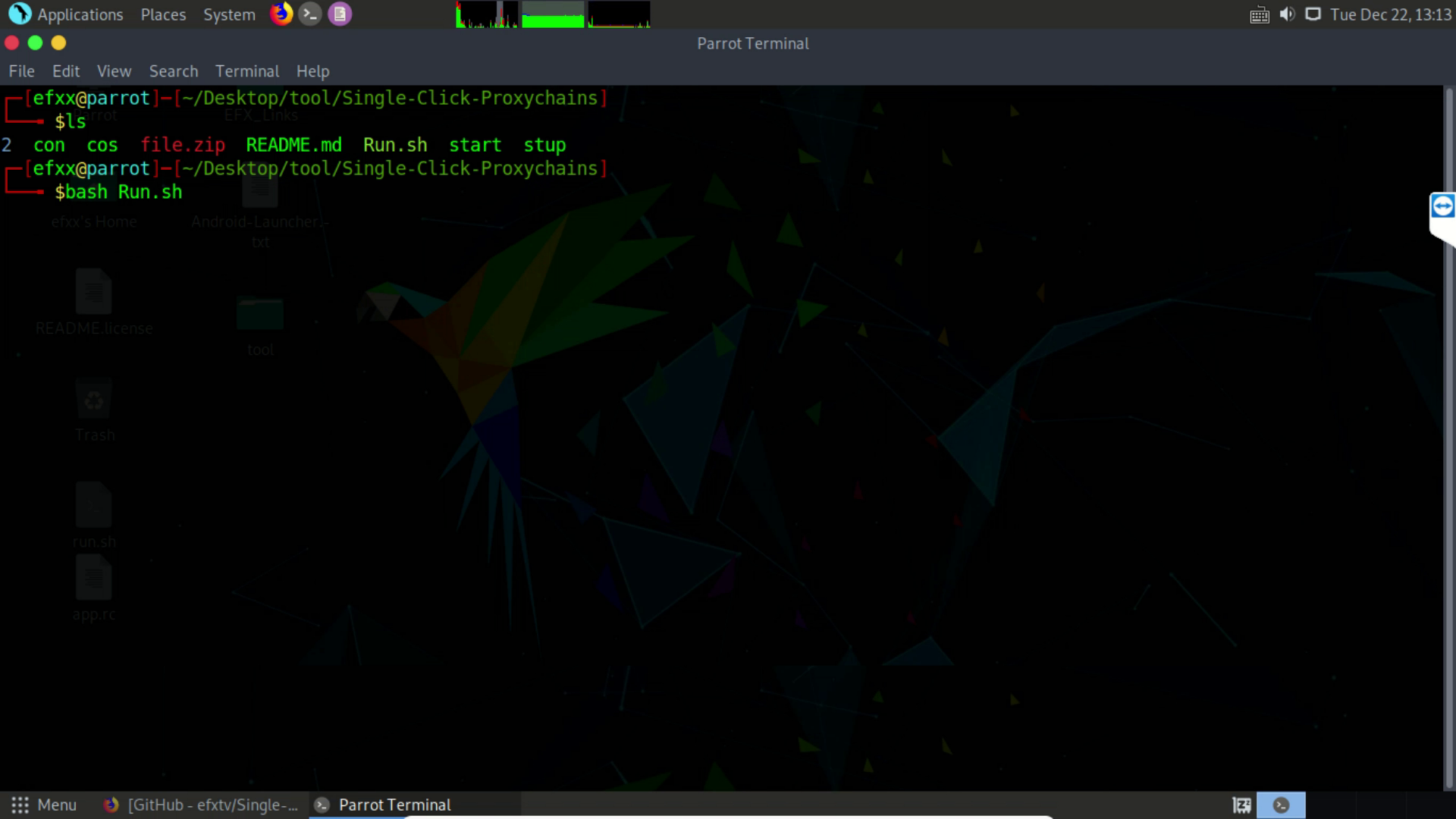Click the Firefox browser icon in taskbar
Screen dimensions: 1456x819
pyautogui.click(x=111, y=805)
